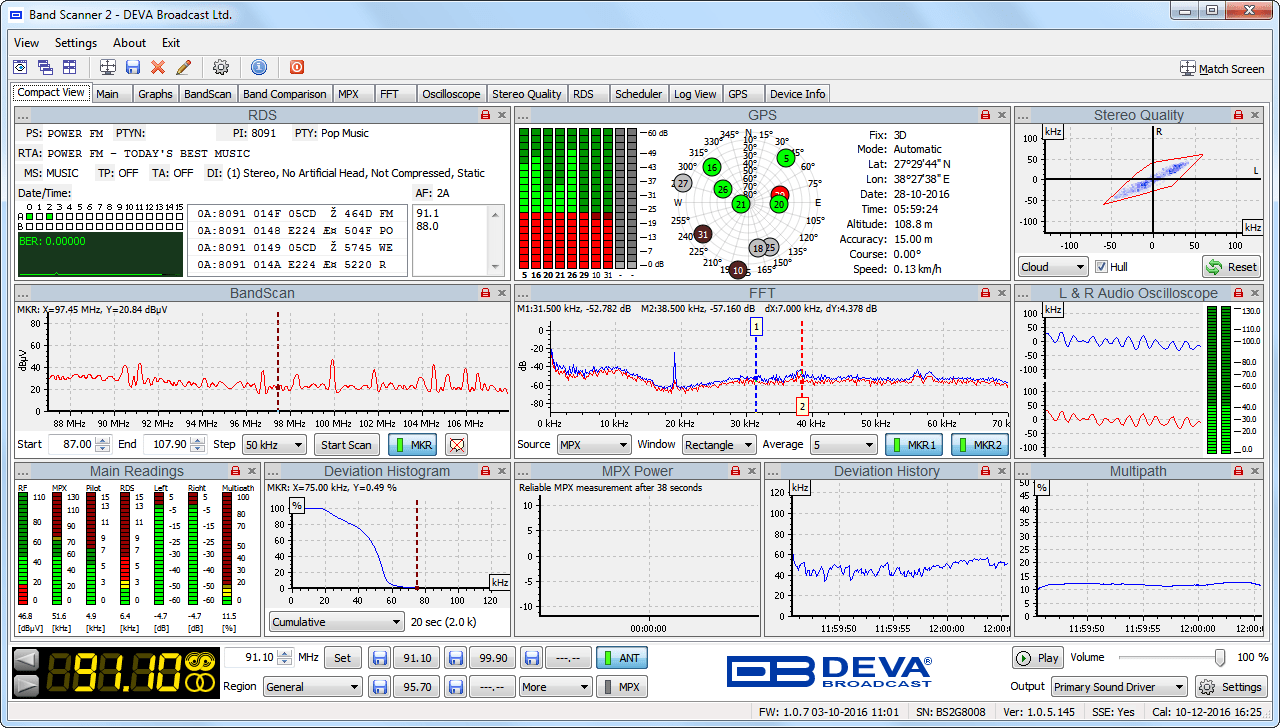Toggle the BandScan MKR marker button
1280x728 pixels.
point(412,445)
